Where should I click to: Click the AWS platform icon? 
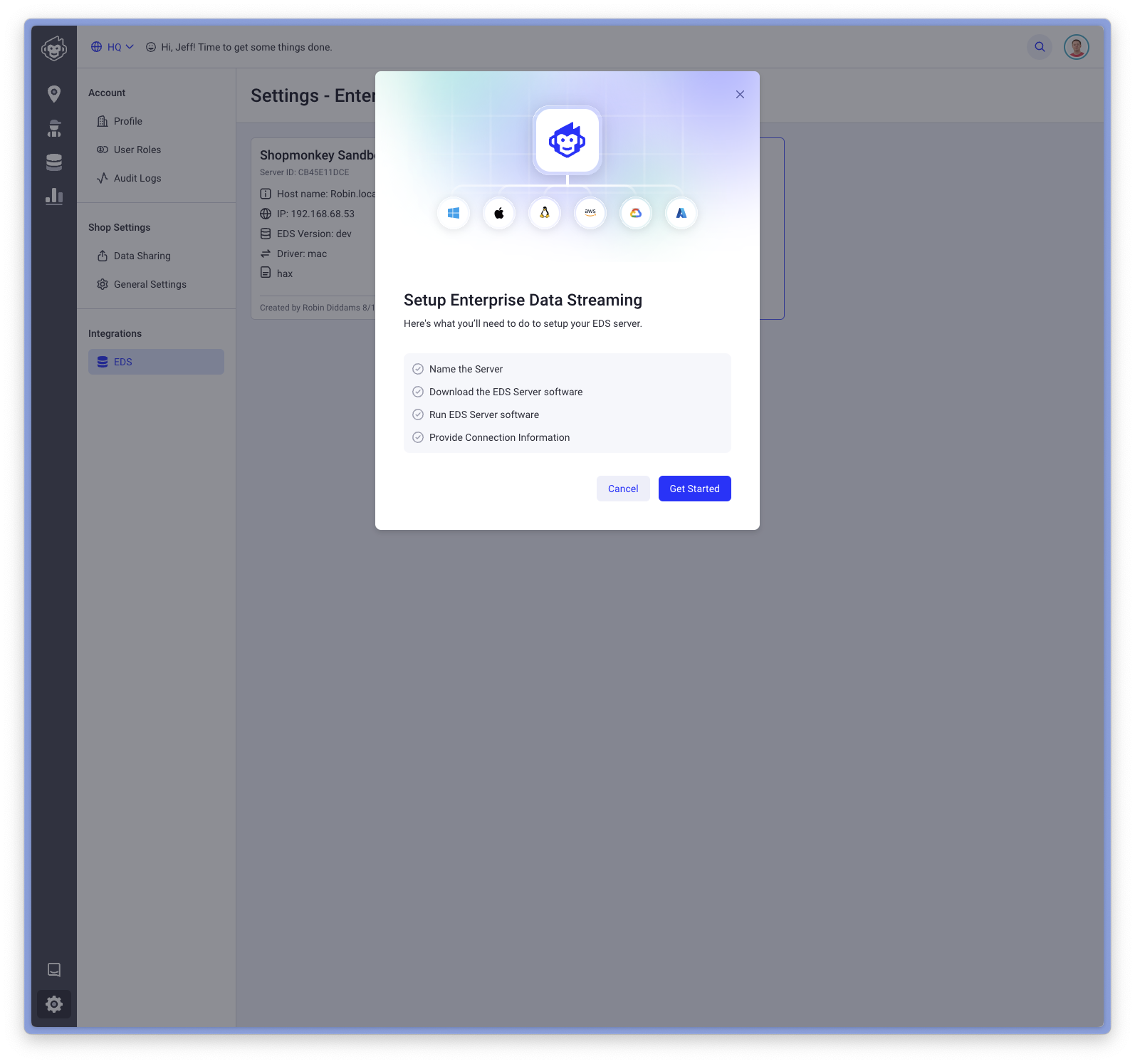click(x=590, y=213)
